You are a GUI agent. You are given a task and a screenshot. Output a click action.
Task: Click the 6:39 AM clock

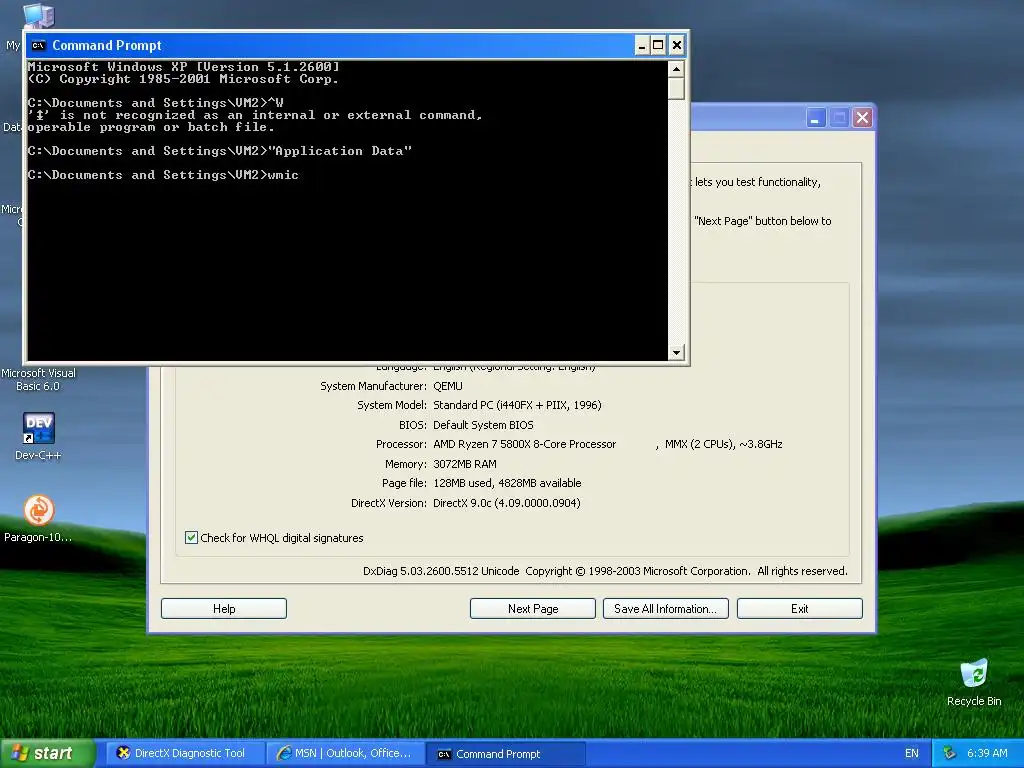coord(987,753)
